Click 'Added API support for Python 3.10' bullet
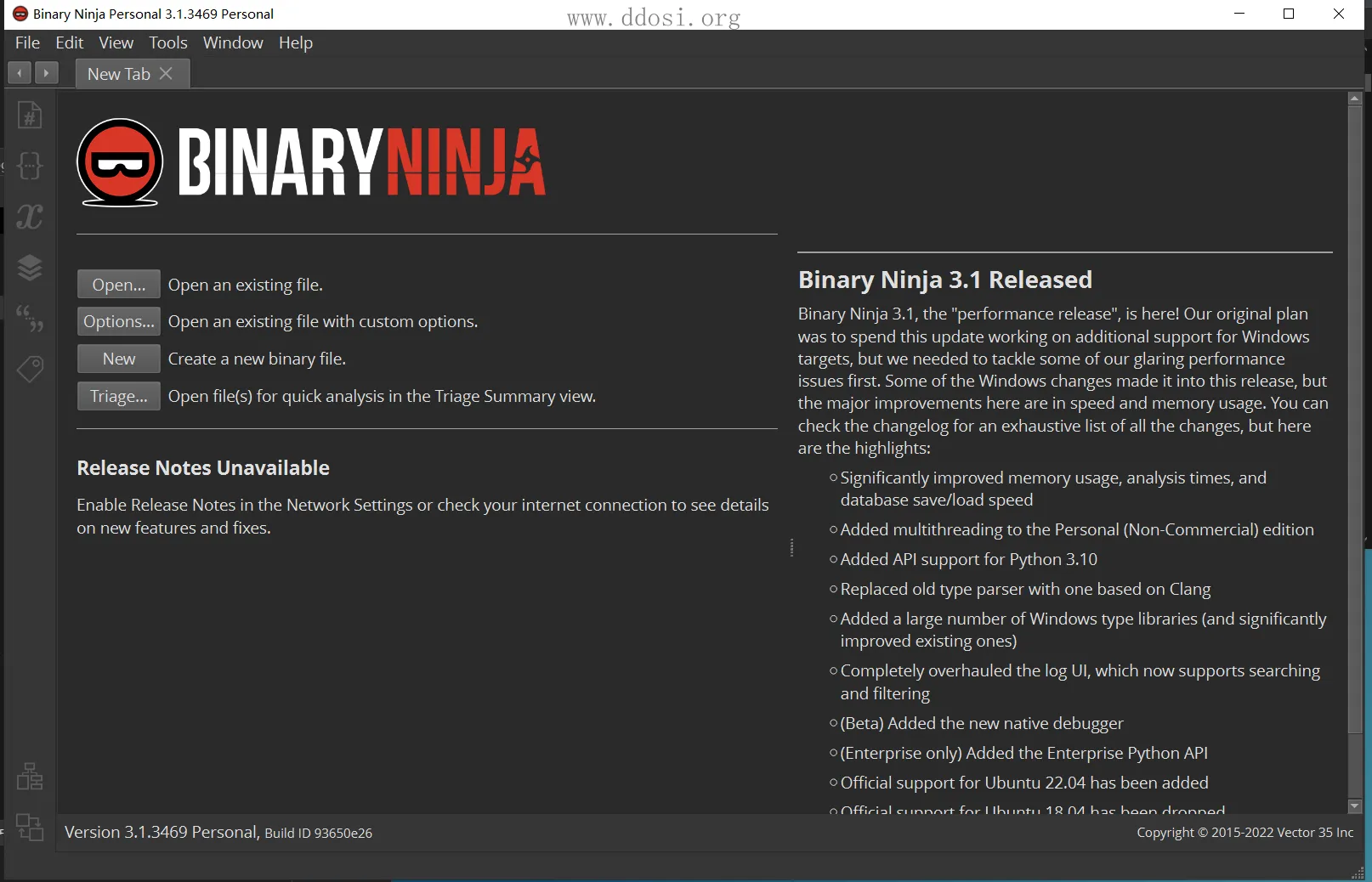The image size is (1372, 882). point(968,559)
